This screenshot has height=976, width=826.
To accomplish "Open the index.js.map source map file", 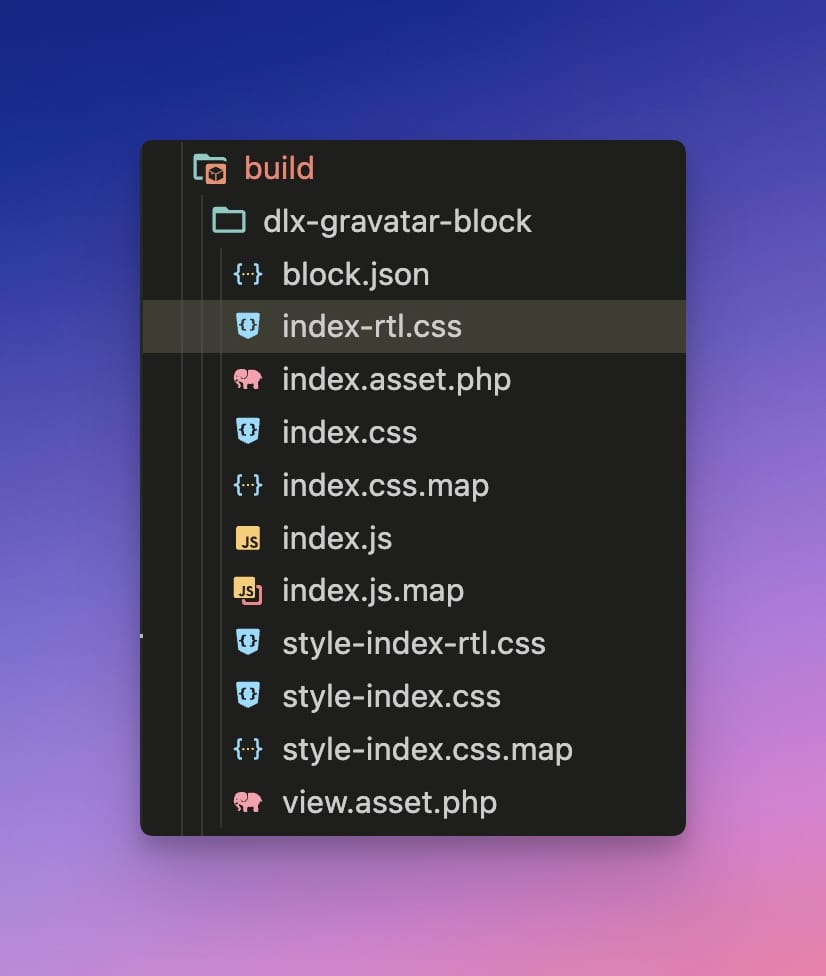I will click(373, 591).
